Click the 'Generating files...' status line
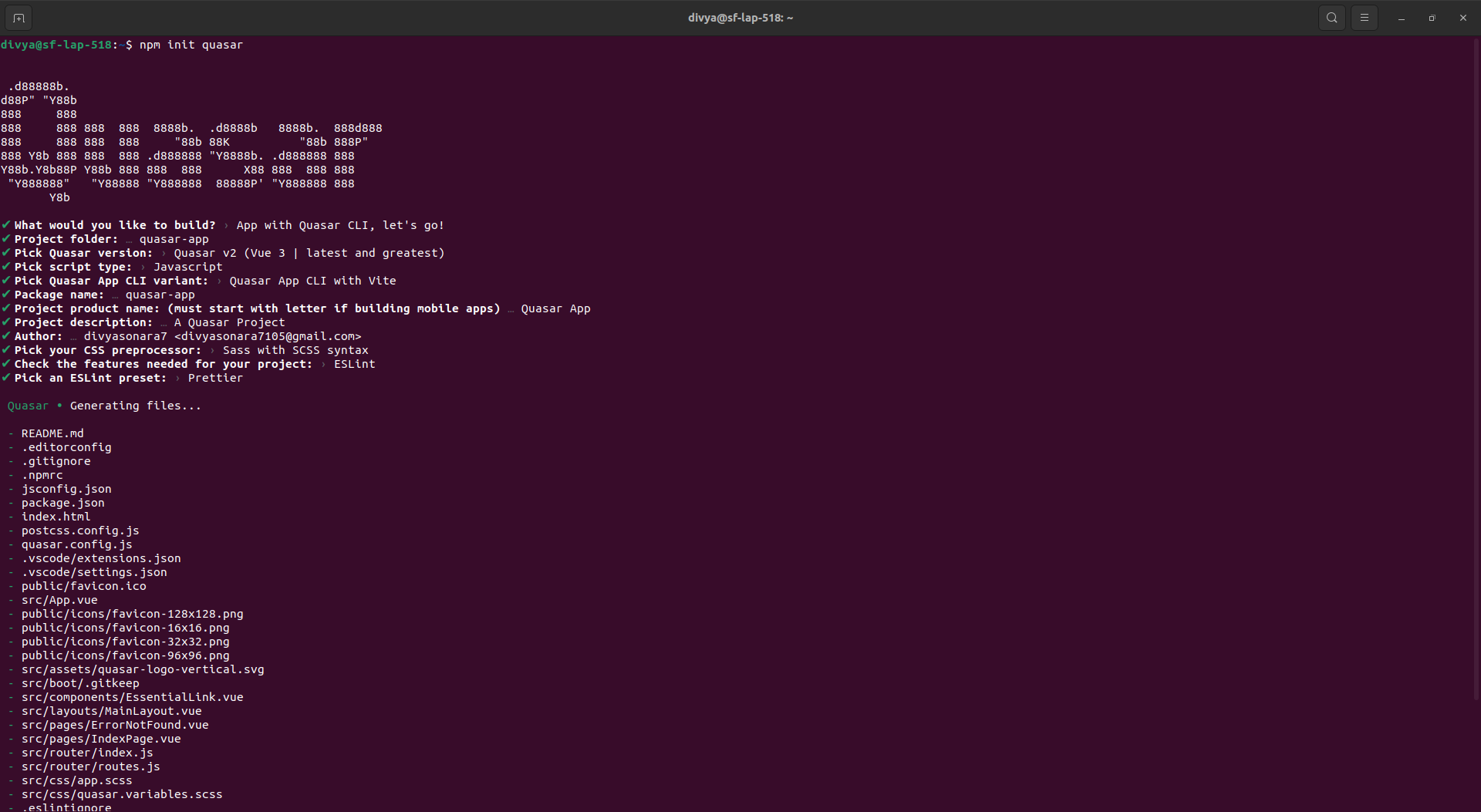 coord(104,406)
